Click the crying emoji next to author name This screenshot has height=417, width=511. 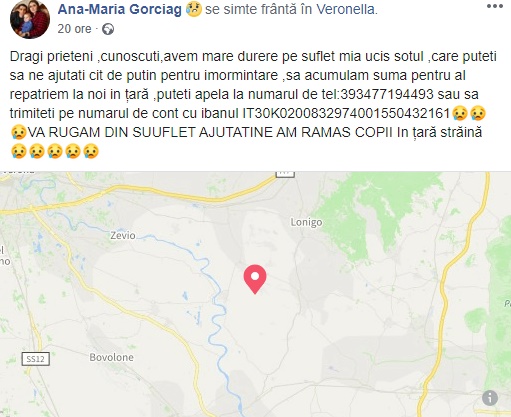tap(194, 9)
